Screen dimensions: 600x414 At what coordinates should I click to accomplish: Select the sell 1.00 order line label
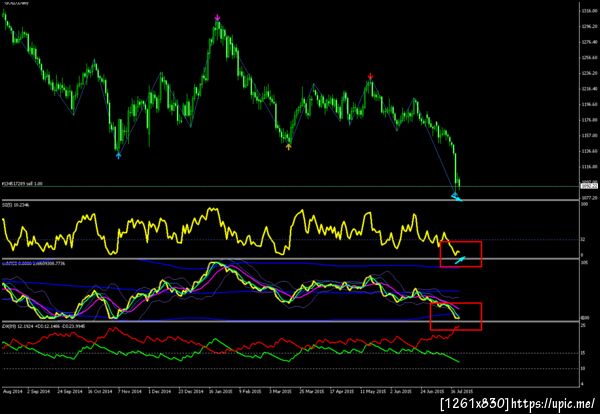coord(22,184)
